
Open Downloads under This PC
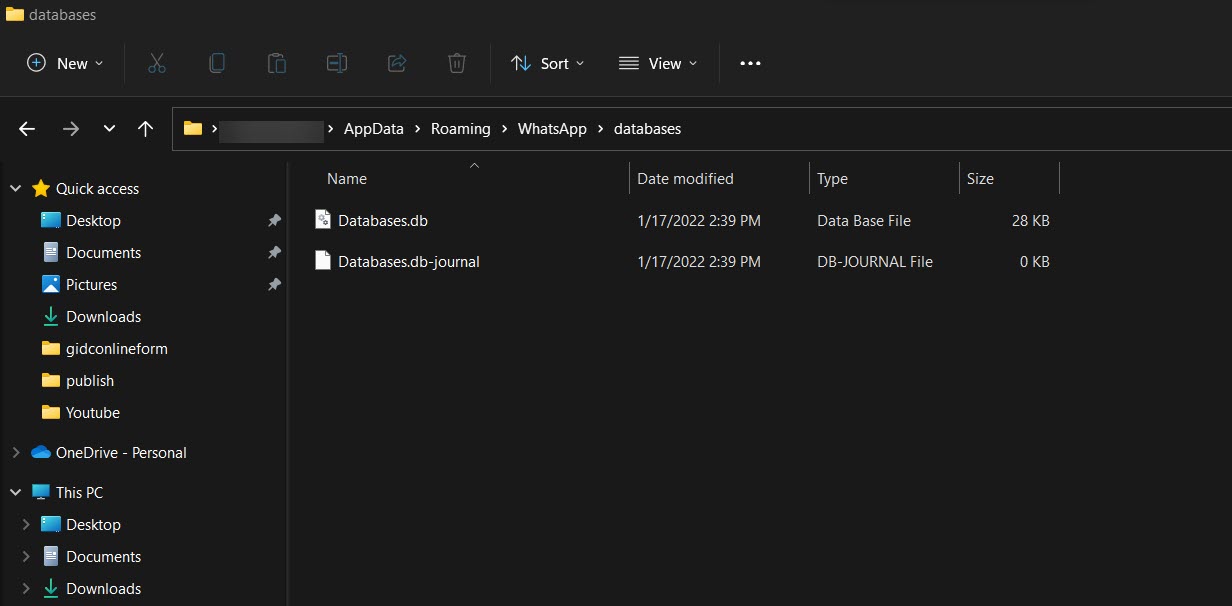[103, 588]
